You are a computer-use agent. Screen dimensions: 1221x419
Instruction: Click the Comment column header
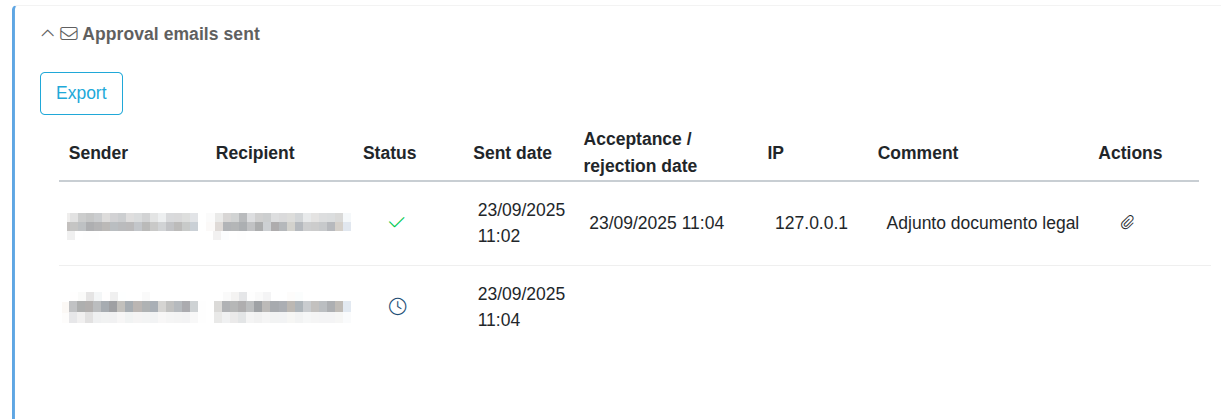pyautogui.click(x=918, y=153)
